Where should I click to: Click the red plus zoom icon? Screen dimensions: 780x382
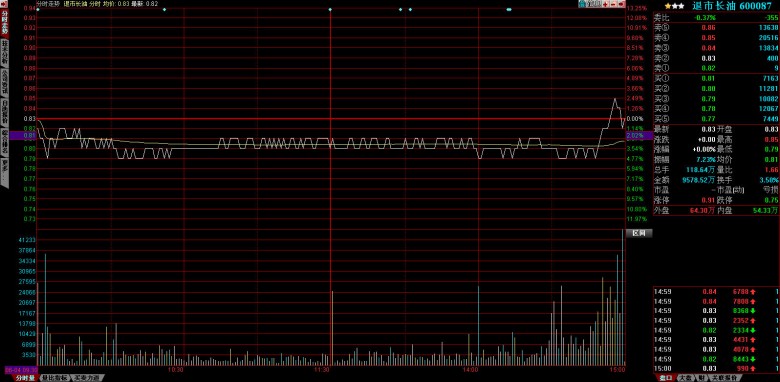(x=605, y=4)
